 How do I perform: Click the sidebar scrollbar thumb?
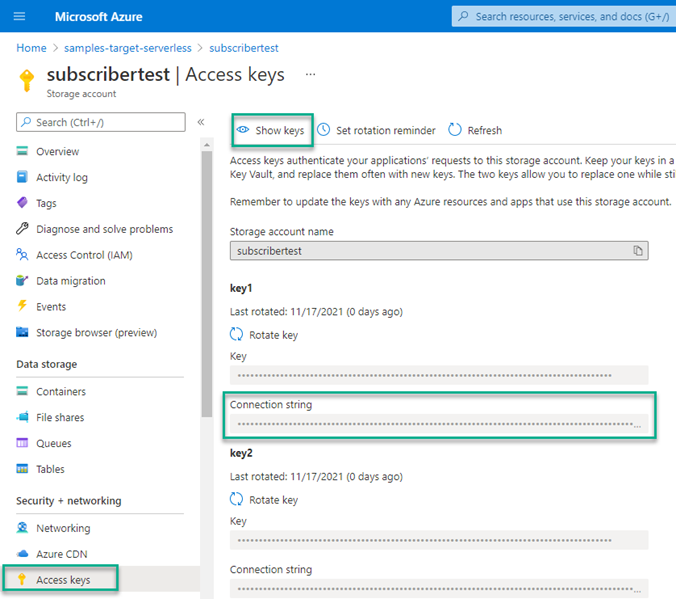pyautogui.click(x=207, y=284)
